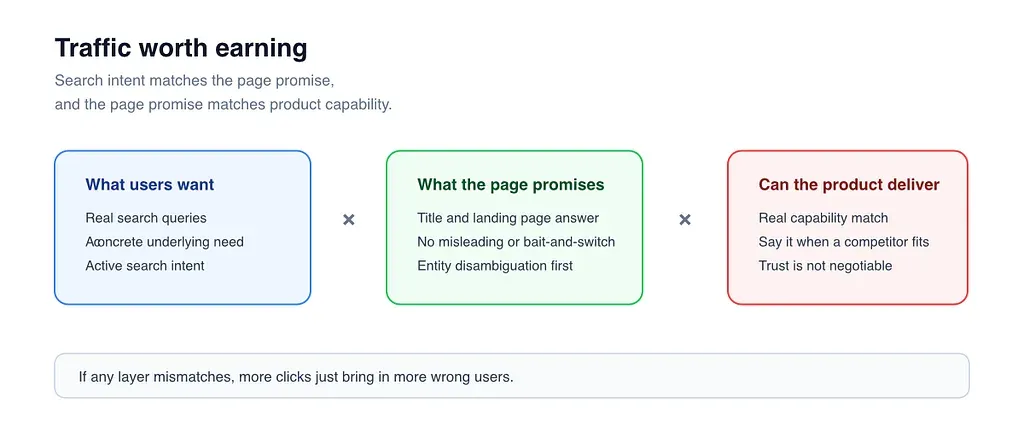Click 'Say it when a competitor fits'

(x=844, y=242)
